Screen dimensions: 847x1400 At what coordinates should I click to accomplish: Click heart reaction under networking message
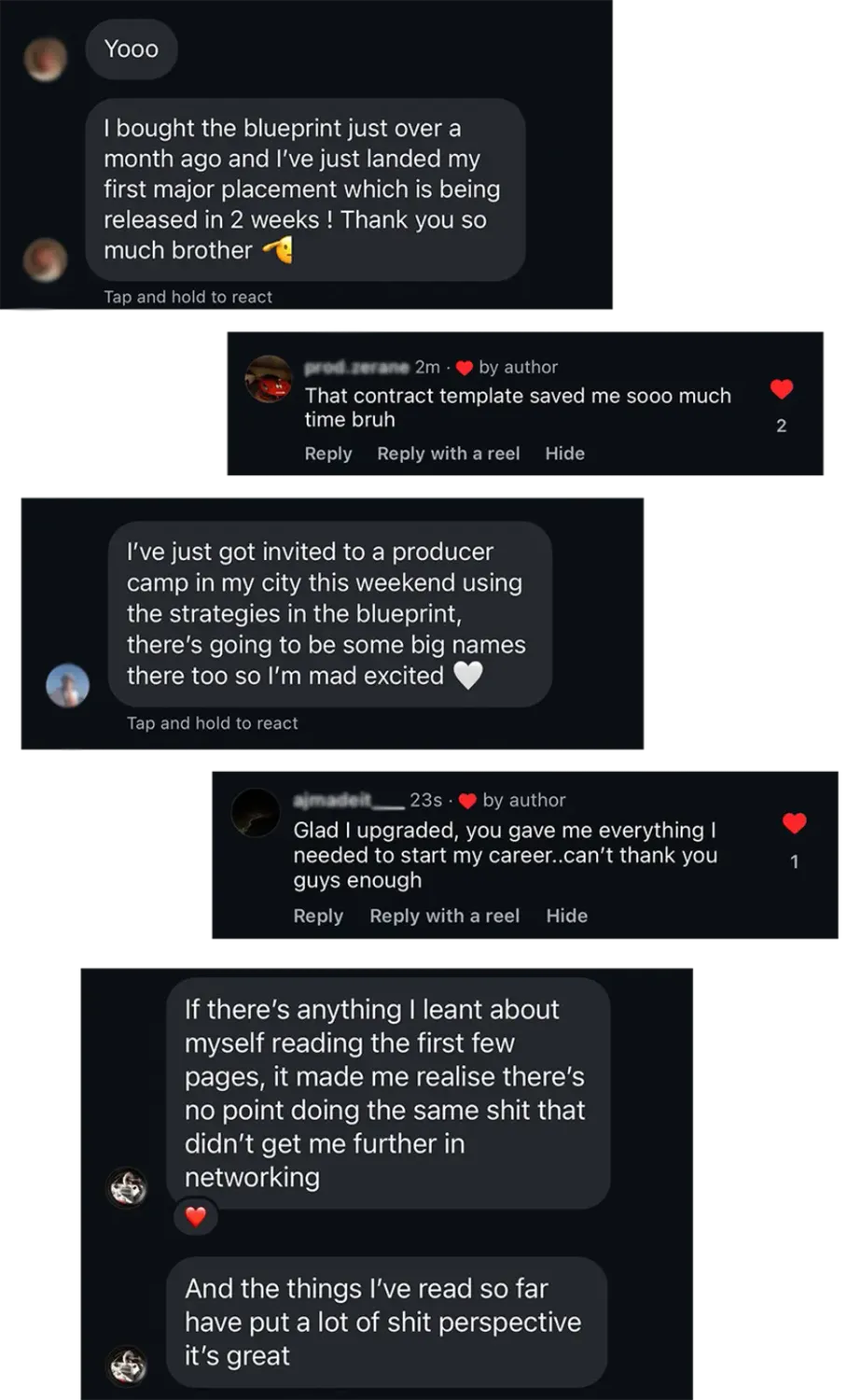click(196, 1216)
